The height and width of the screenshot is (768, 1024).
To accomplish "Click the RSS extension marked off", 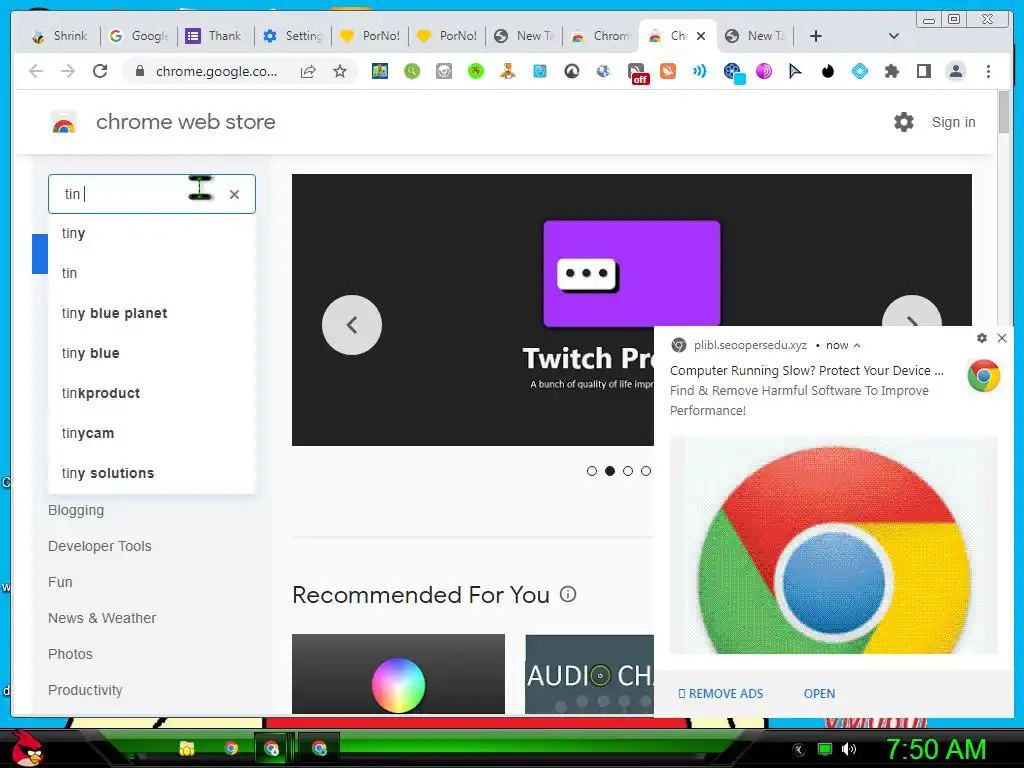I will 637,73.
